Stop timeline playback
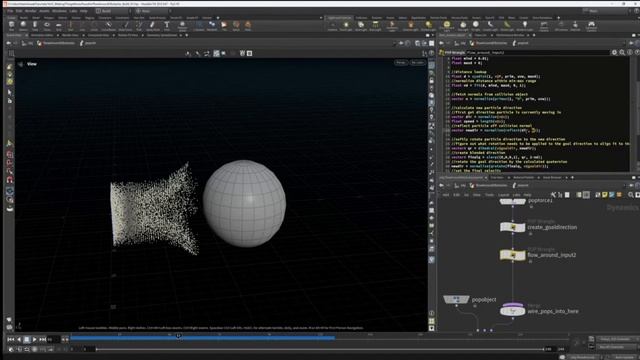Screen dimensions: 640x360 click(27, 339)
